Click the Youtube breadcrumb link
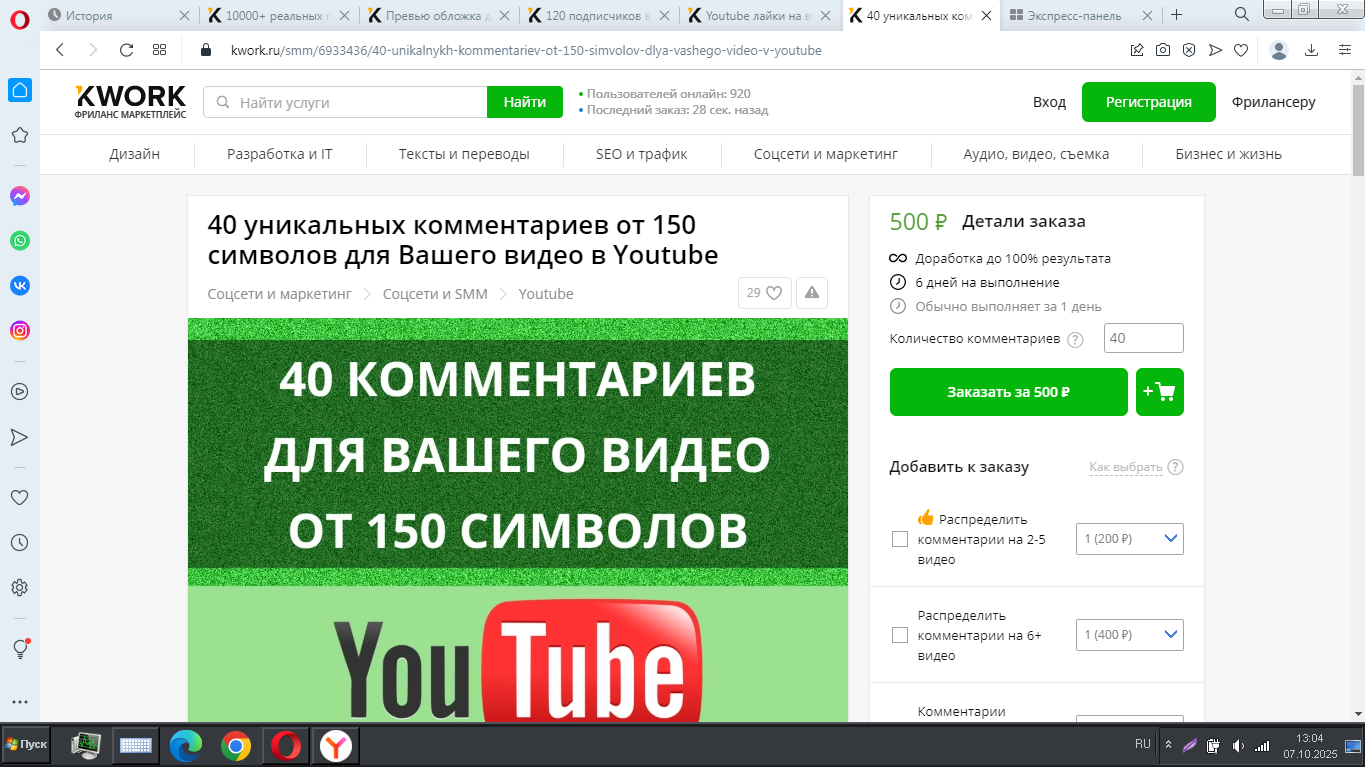The width and height of the screenshot is (1365, 767). (x=546, y=293)
